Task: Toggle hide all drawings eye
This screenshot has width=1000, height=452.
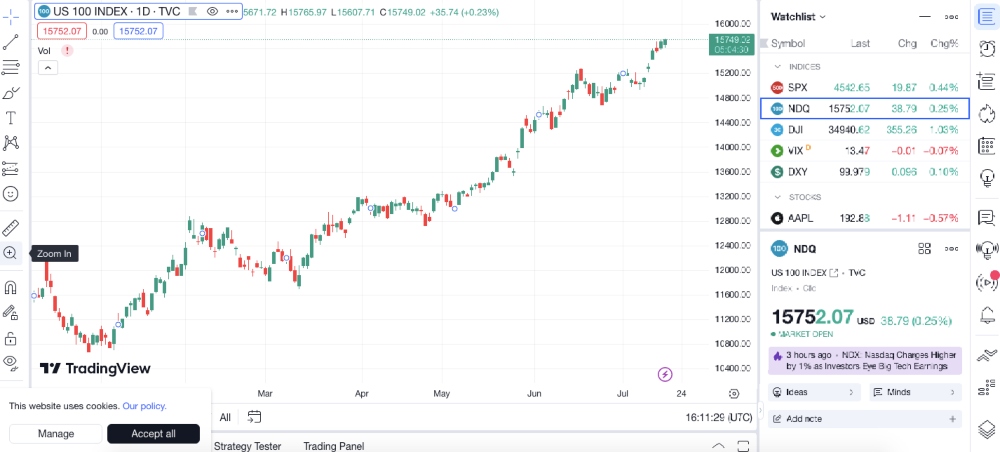Action: (x=10, y=363)
